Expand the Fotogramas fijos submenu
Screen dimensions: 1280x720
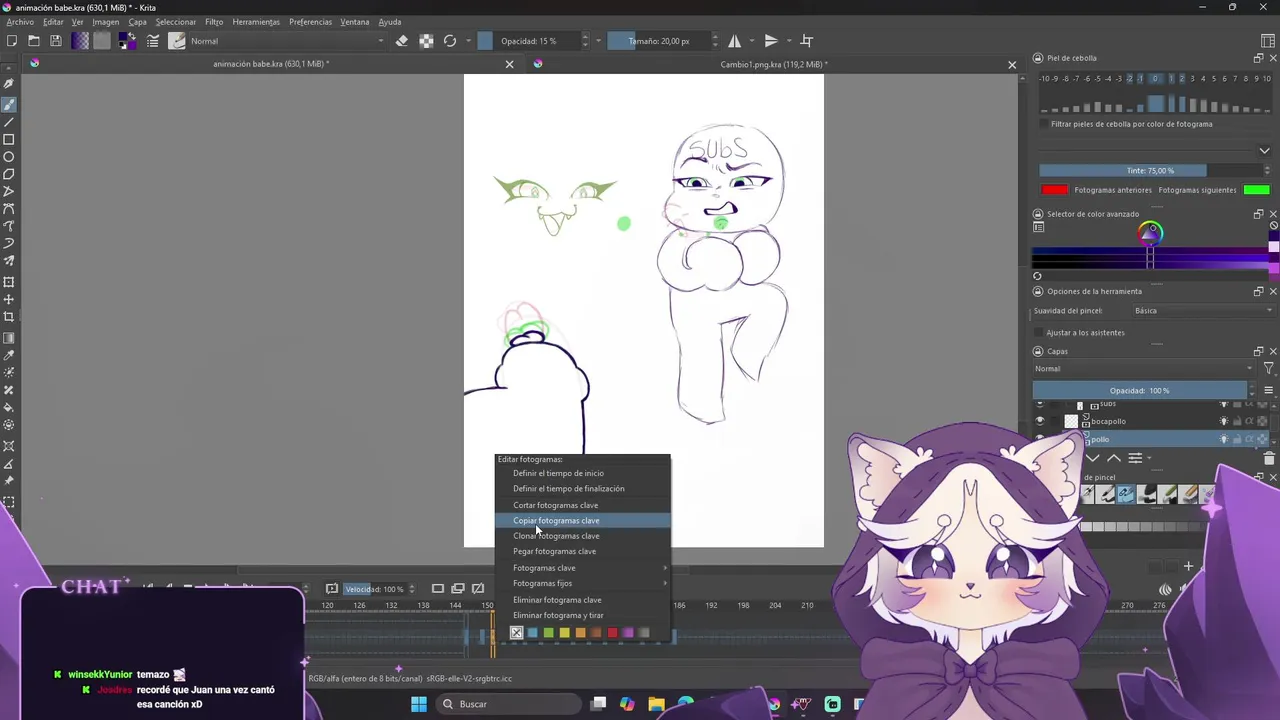(583, 583)
